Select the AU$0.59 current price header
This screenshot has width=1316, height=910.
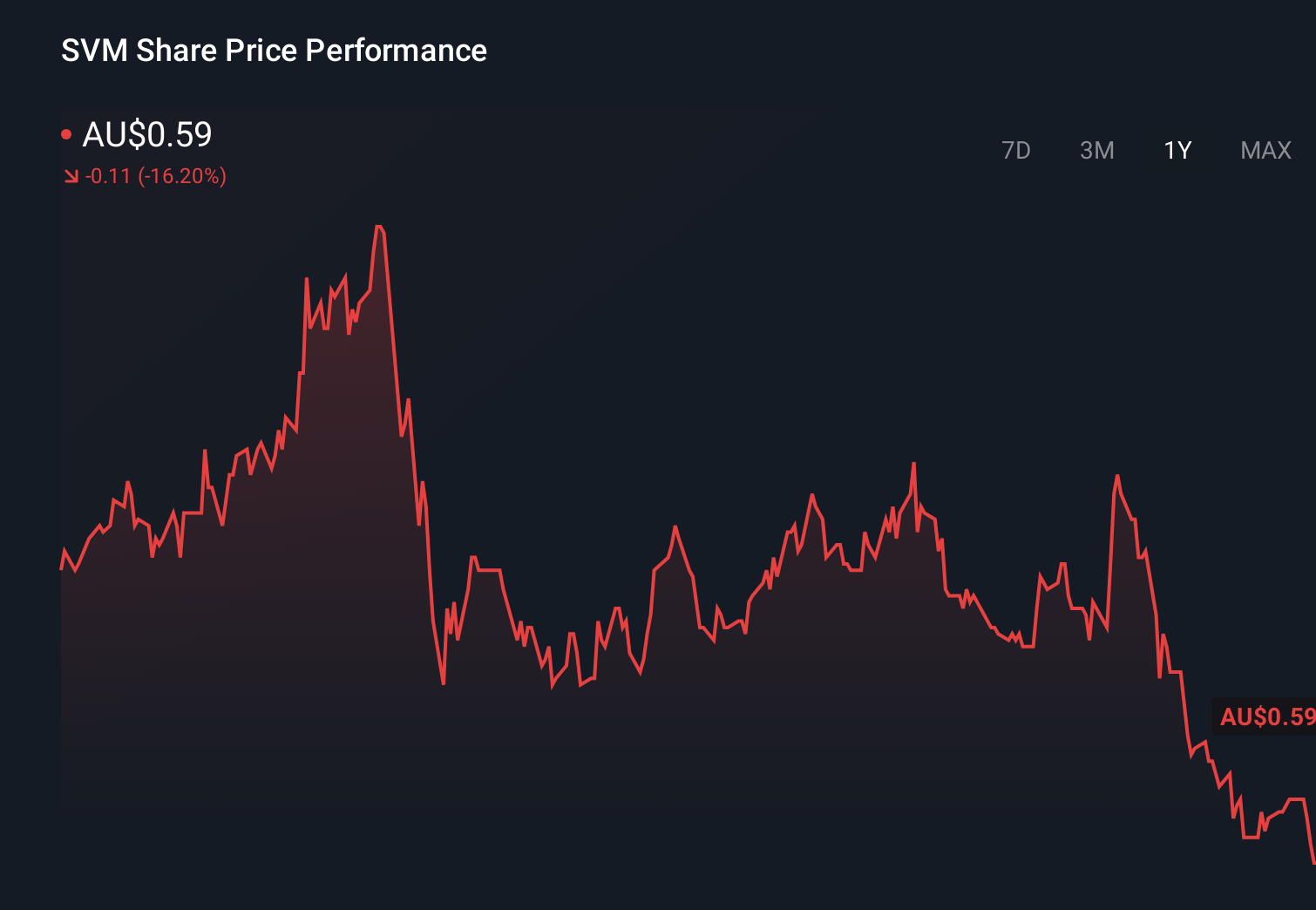(x=146, y=134)
